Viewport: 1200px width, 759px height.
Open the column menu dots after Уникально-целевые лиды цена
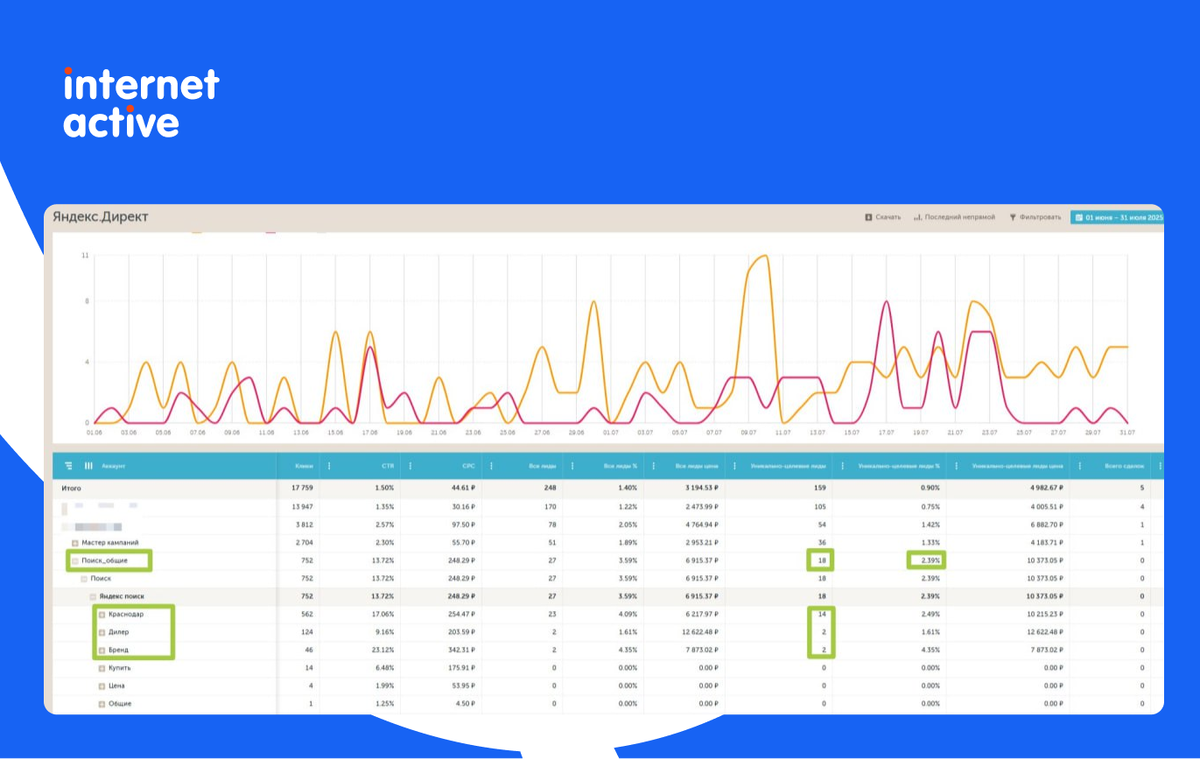pos(1078,466)
